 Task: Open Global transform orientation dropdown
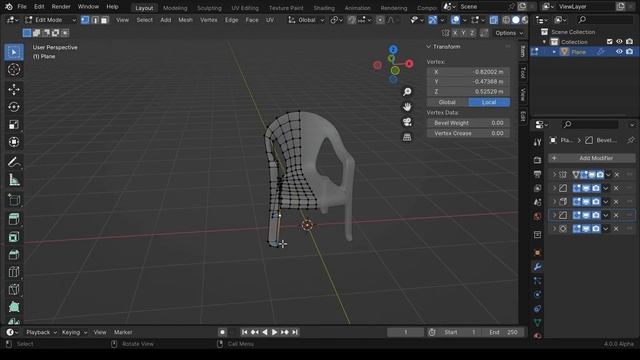coord(306,20)
